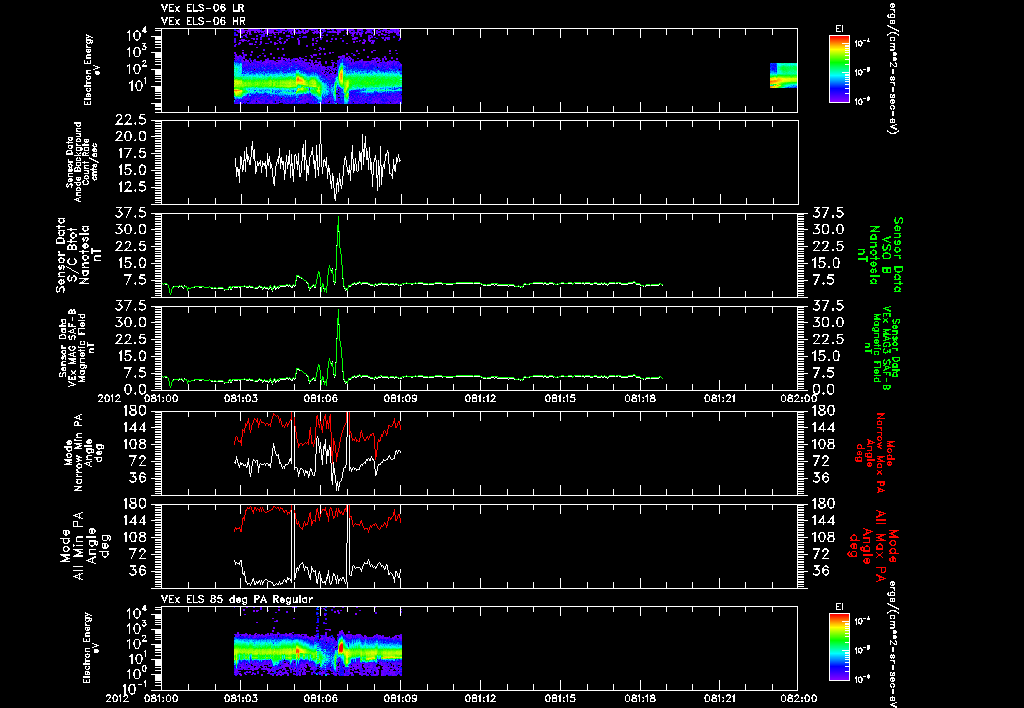Click the "081:12" time label under the MAG SAF-B panel
Image resolution: width=1024 pixels, height=708 pixels.
pyautogui.click(x=481, y=398)
